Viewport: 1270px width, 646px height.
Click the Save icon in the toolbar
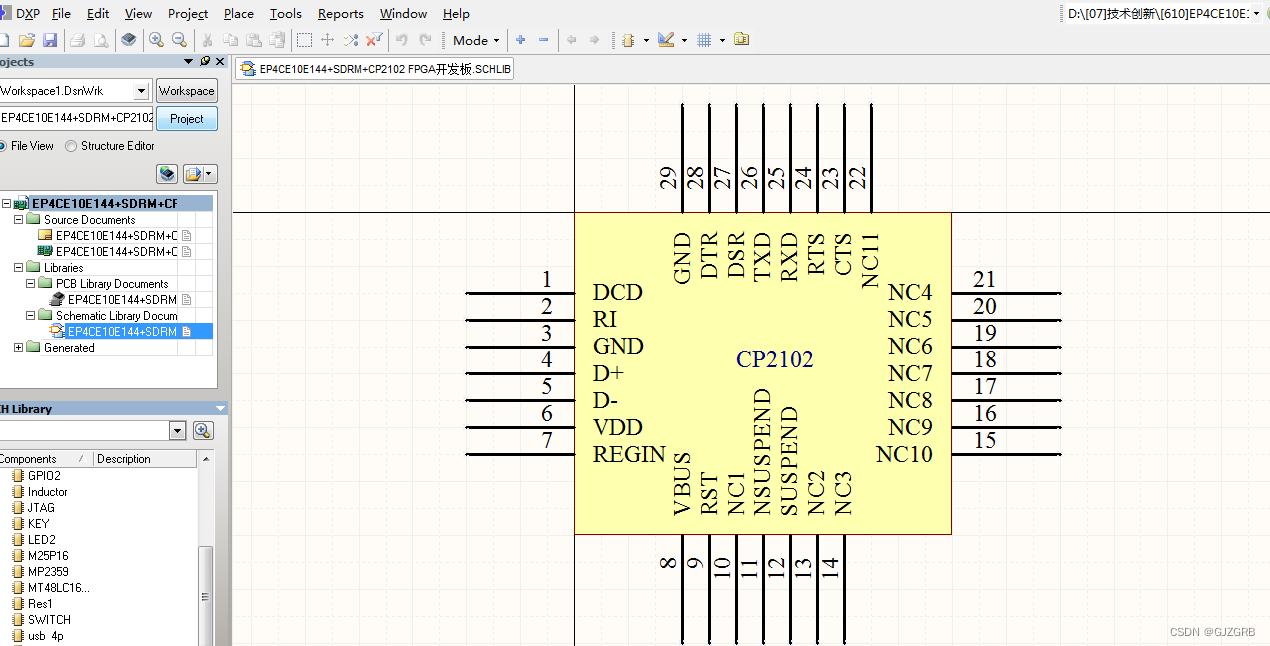pos(50,40)
